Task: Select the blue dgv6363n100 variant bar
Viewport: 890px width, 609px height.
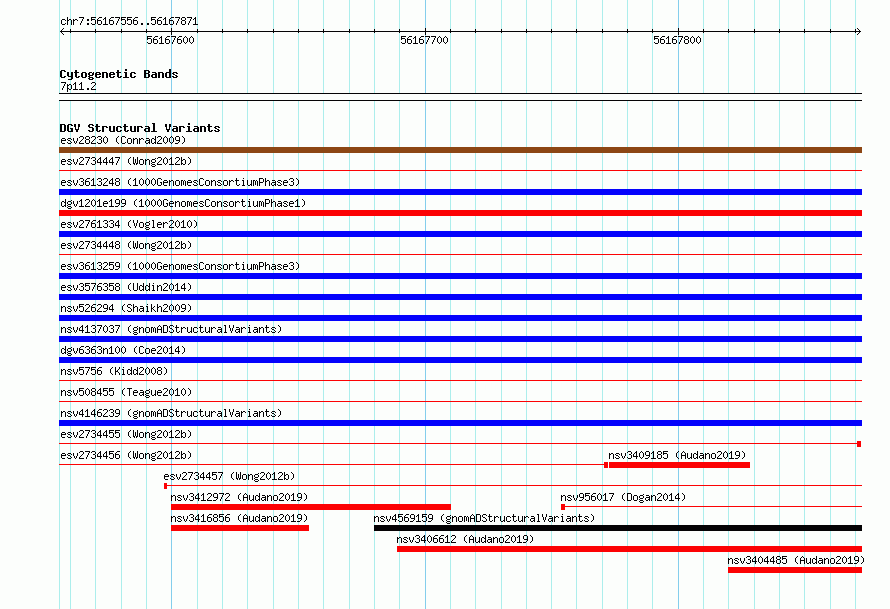Action: (460, 360)
